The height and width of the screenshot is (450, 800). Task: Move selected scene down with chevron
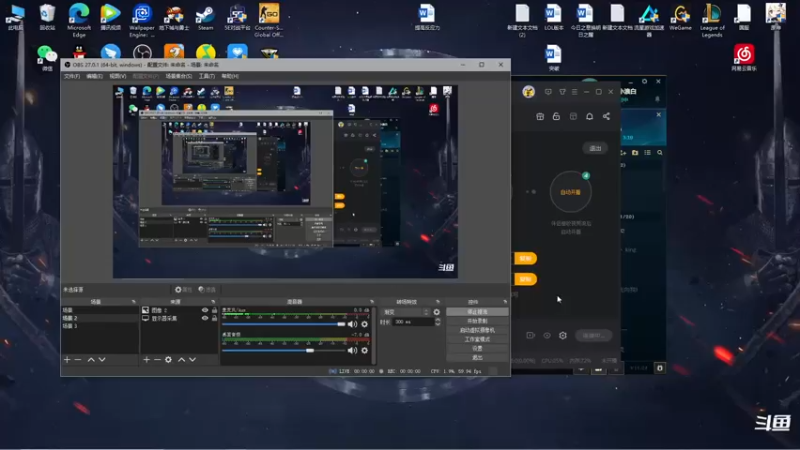[102, 360]
